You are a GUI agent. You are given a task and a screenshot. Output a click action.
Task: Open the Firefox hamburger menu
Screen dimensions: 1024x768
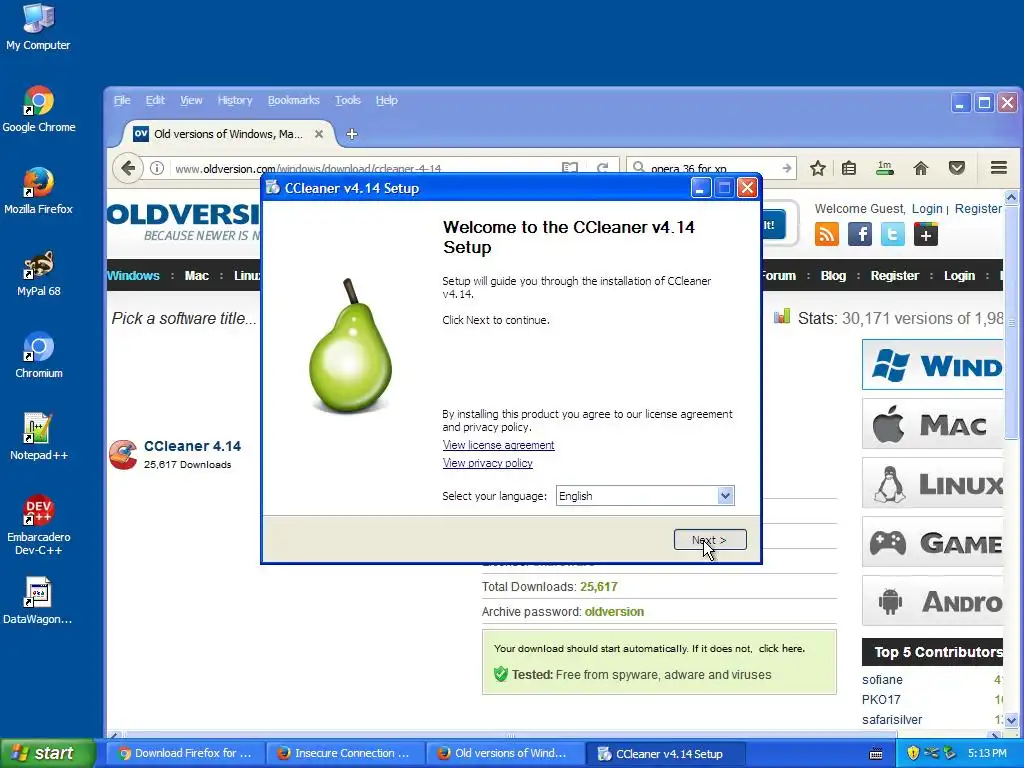999,168
